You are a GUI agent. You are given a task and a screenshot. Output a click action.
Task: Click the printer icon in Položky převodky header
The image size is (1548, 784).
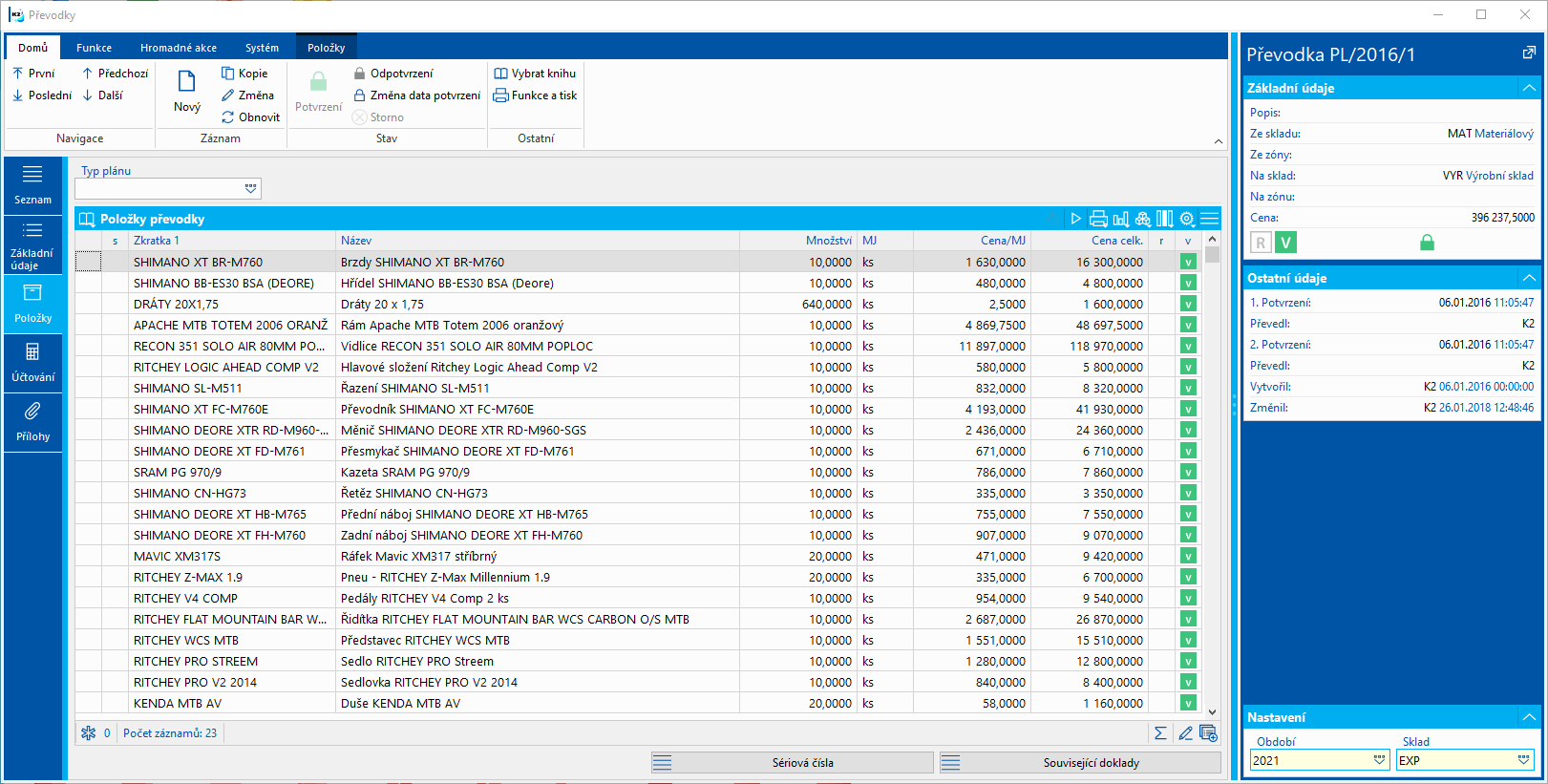tap(1098, 219)
